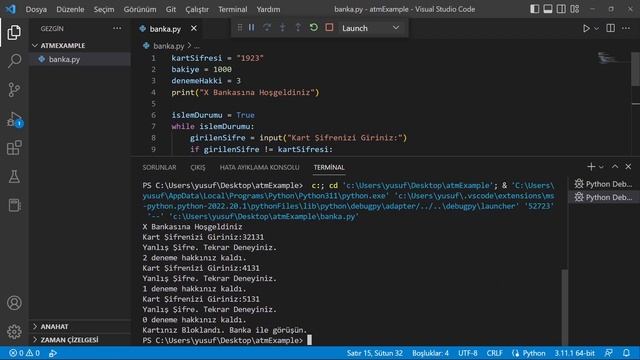Viewport: 640px width, 360px height.
Task: Close the bottom panel
Action: pyautogui.click(x=628, y=167)
